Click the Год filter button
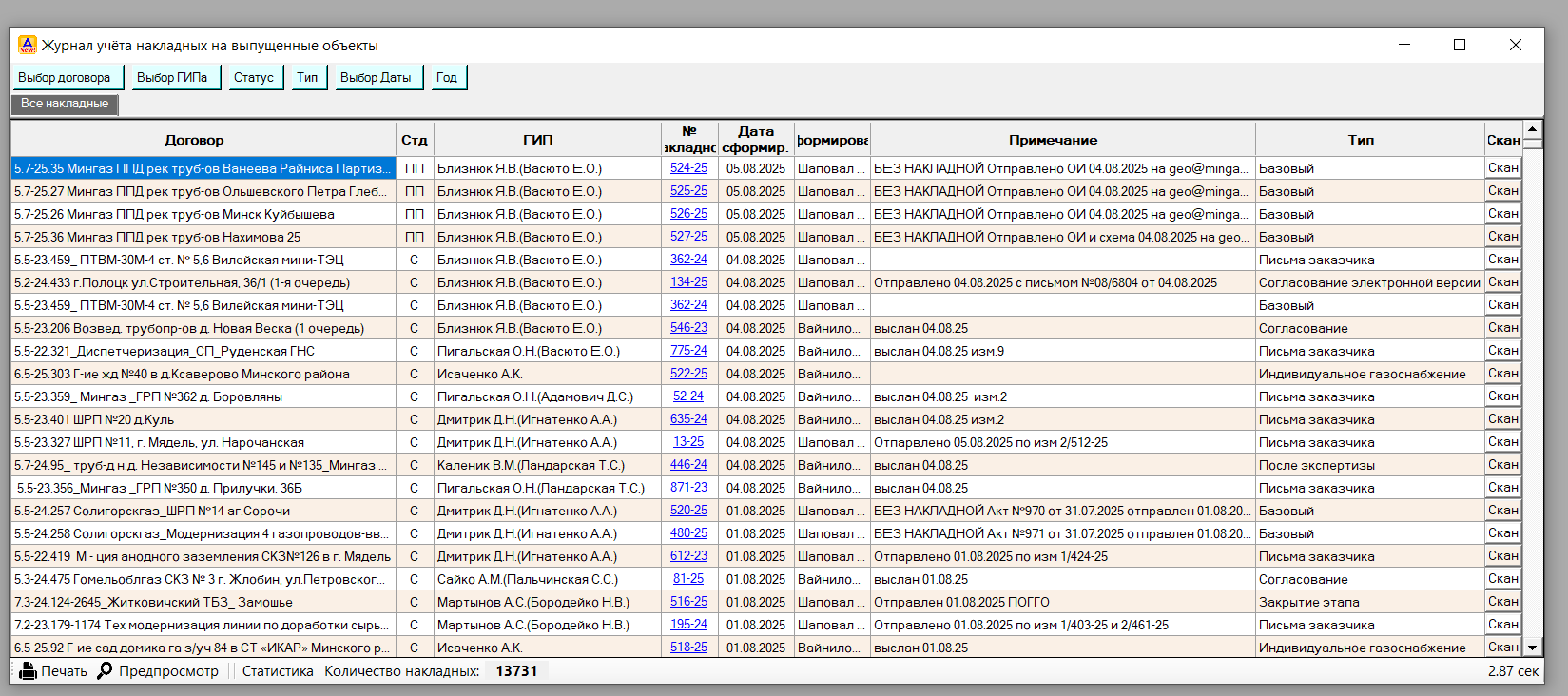The width and height of the screenshot is (1568, 696). [447, 78]
